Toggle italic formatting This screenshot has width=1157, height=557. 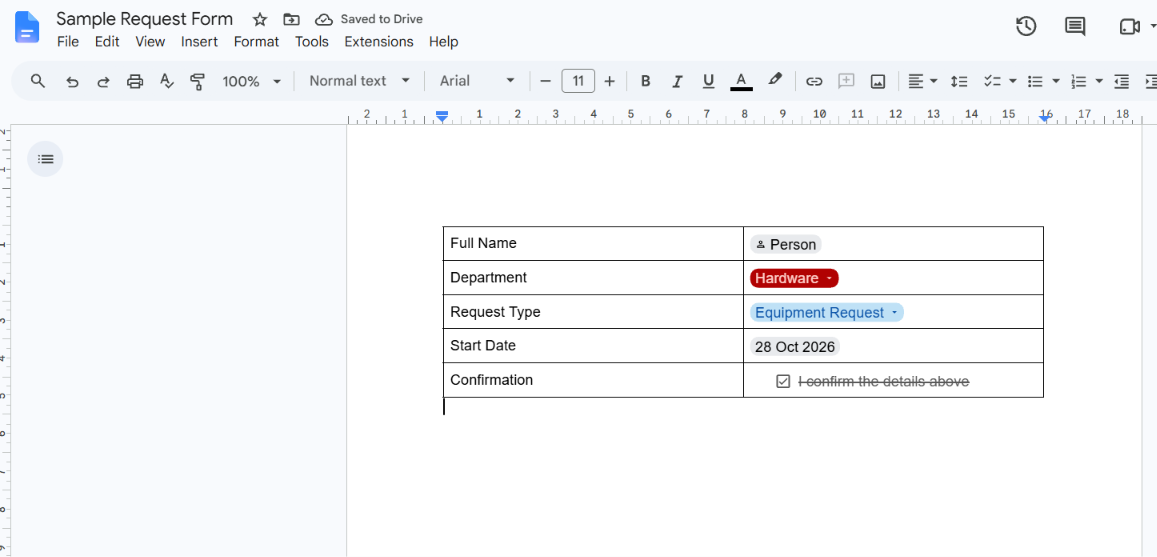(677, 81)
